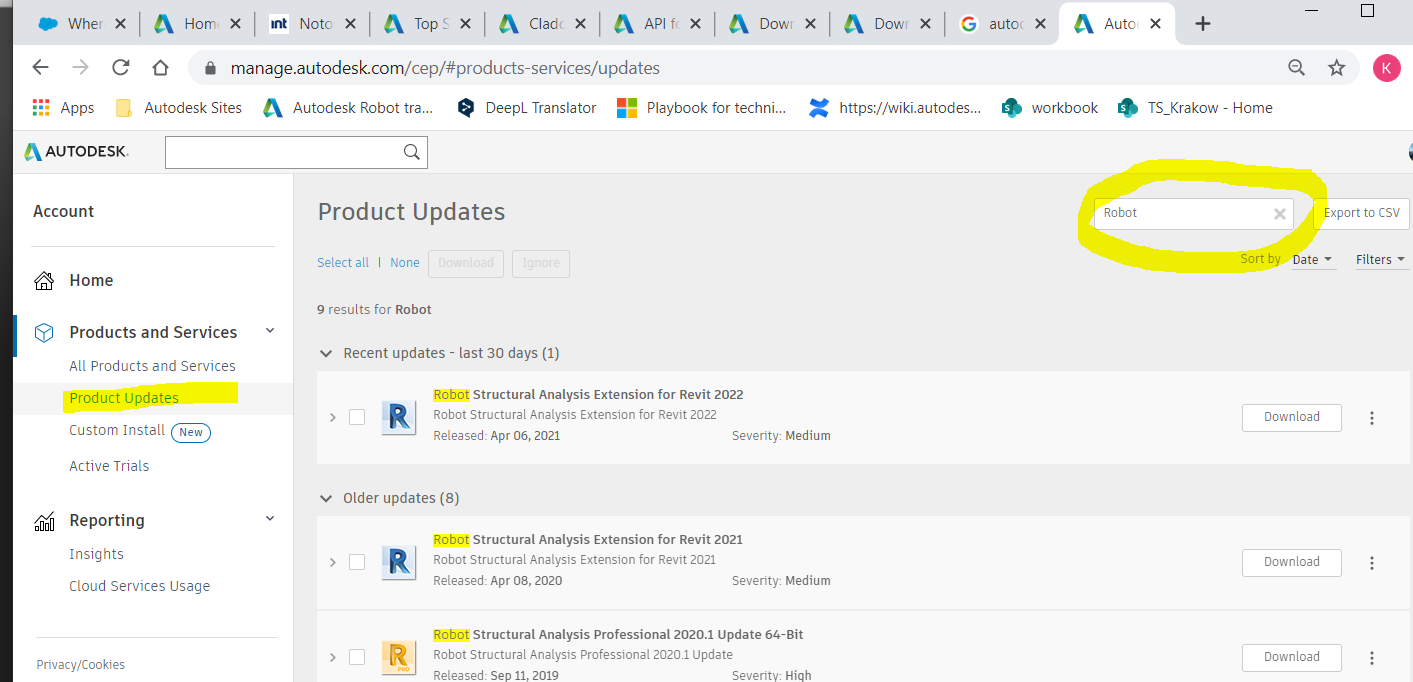Screen dimensions: 1413x682
Task: Click the user avatar K in browser toolbar
Action: click(1387, 68)
